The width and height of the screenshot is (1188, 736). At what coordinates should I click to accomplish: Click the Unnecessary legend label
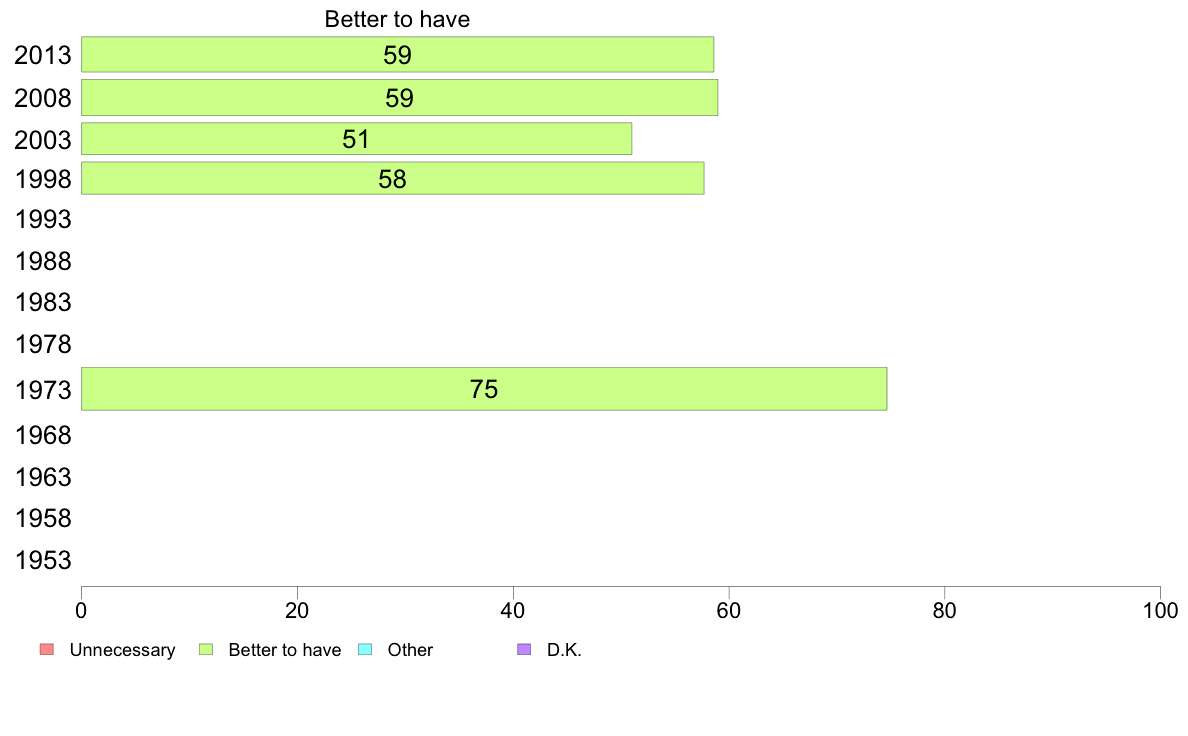pyautogui.click(x=122, y=650)
